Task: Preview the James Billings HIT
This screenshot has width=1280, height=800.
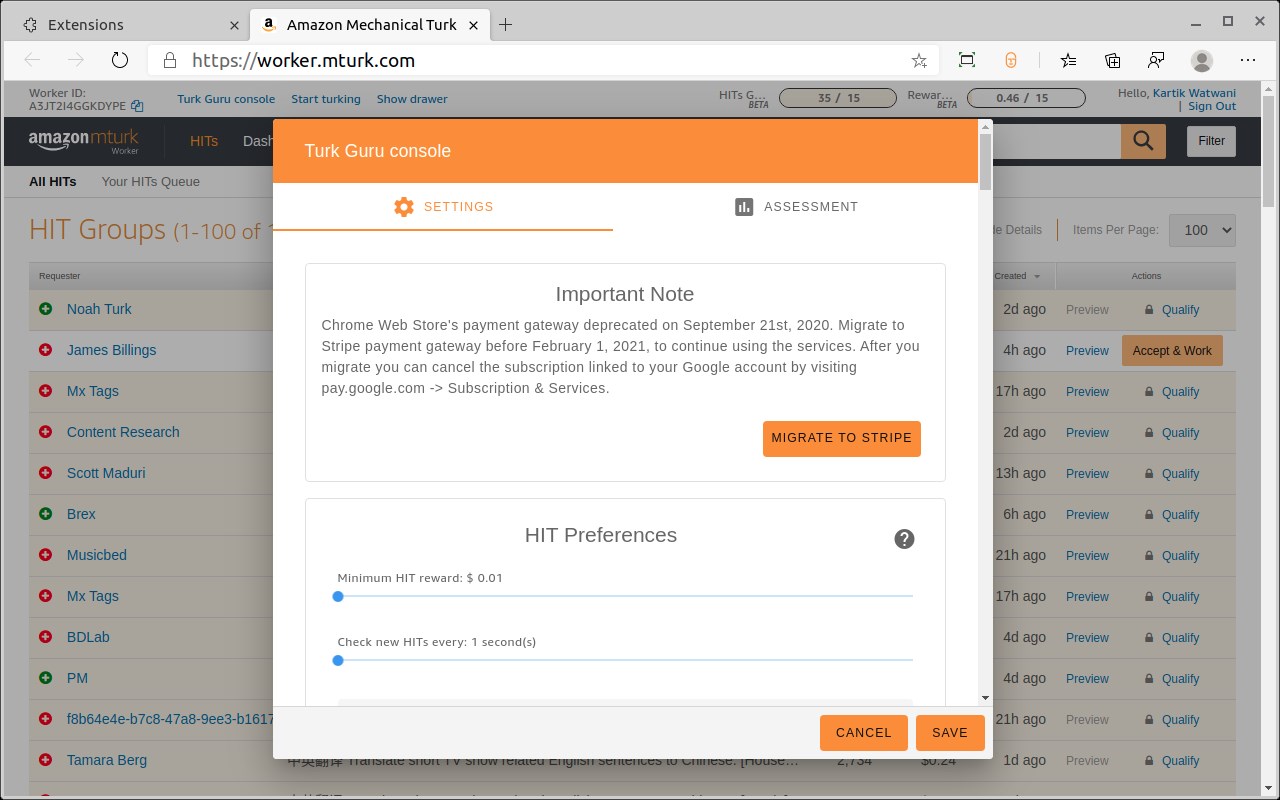Action: (x=1087, y=351)
